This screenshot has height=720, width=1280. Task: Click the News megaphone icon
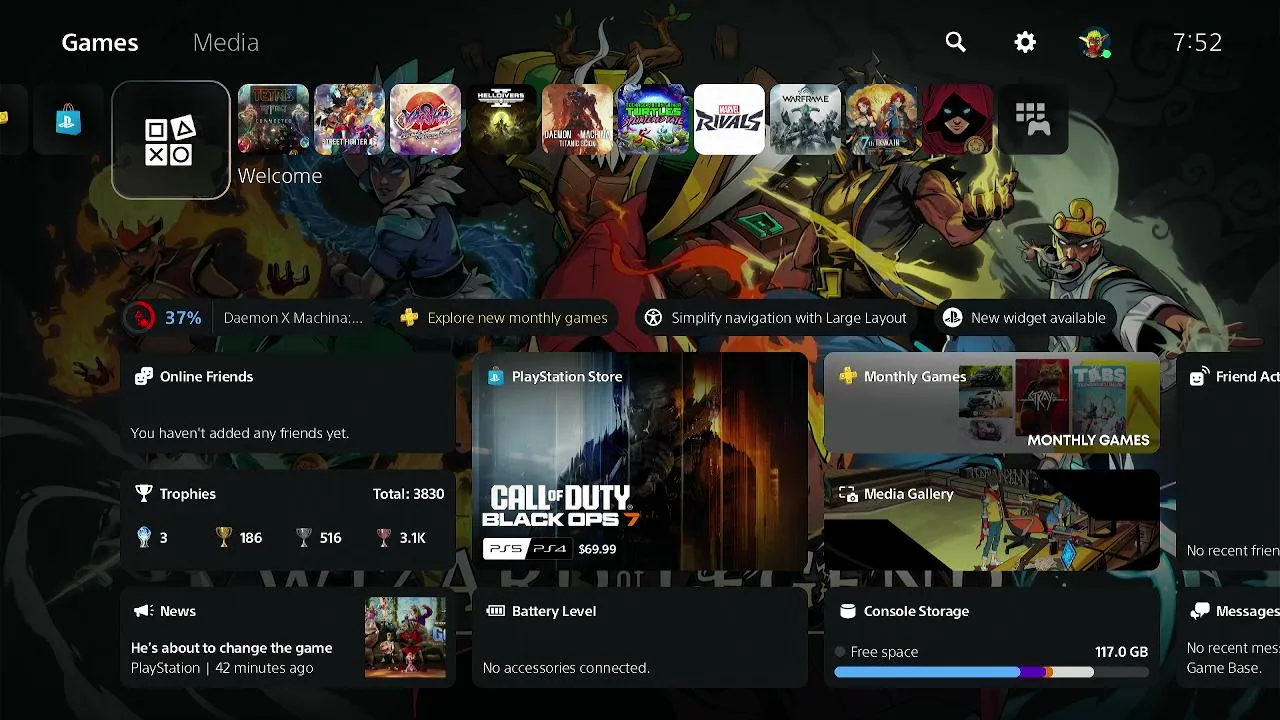coord(143,611)
